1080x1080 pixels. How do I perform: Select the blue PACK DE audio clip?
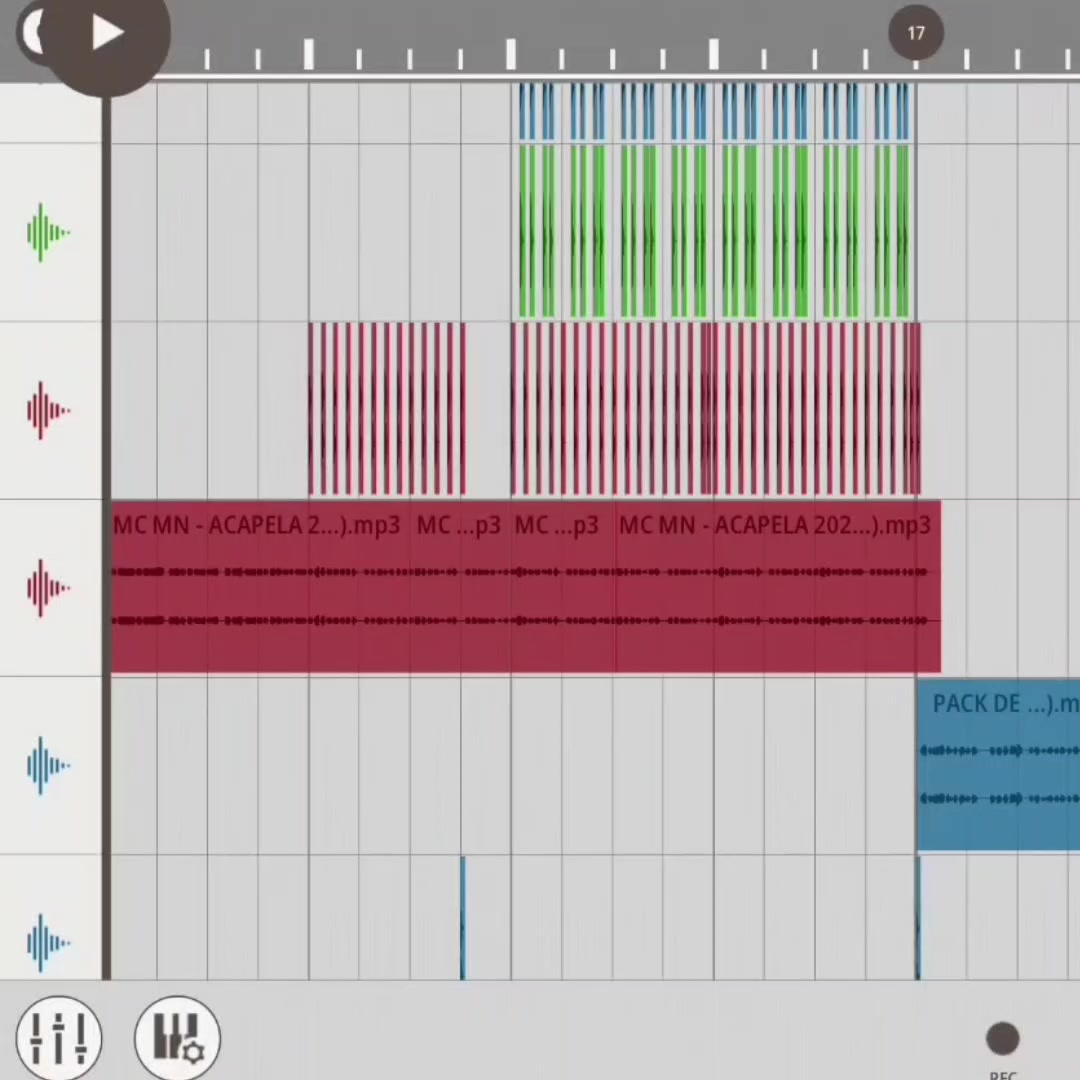coord(998,765)
